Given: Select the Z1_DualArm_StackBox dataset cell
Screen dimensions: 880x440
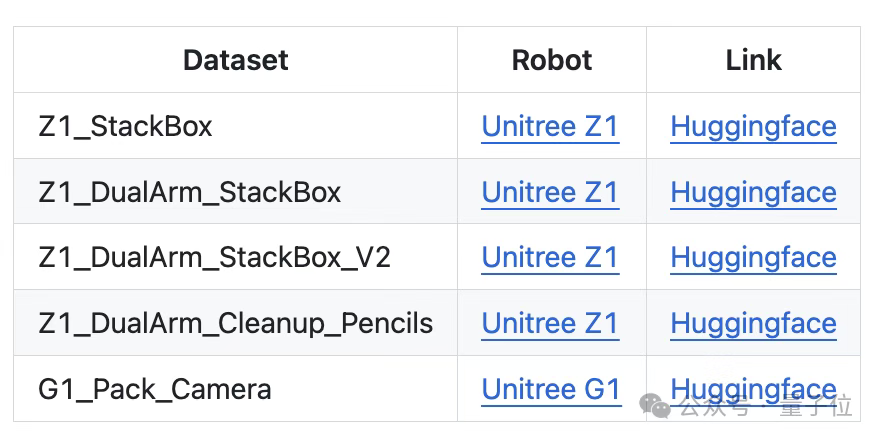Looking at the screenshot, I should tap(189, 192).
